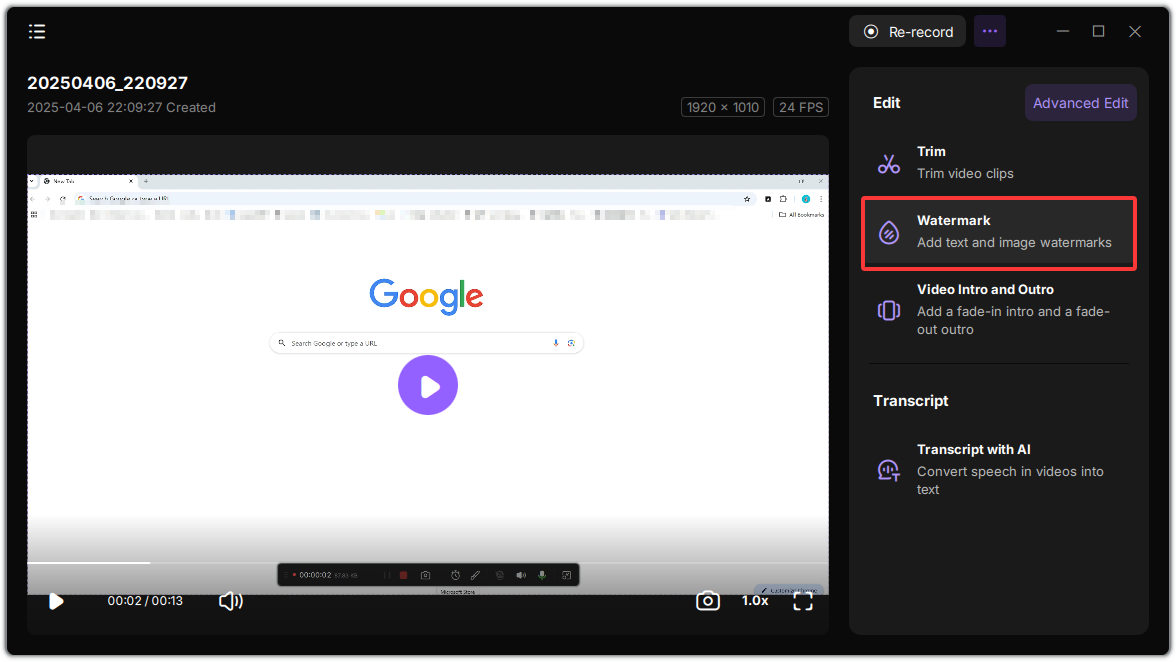Screen dimensions: 1176x662
Task: Click the Re-record button
Action: coord(908,31)
